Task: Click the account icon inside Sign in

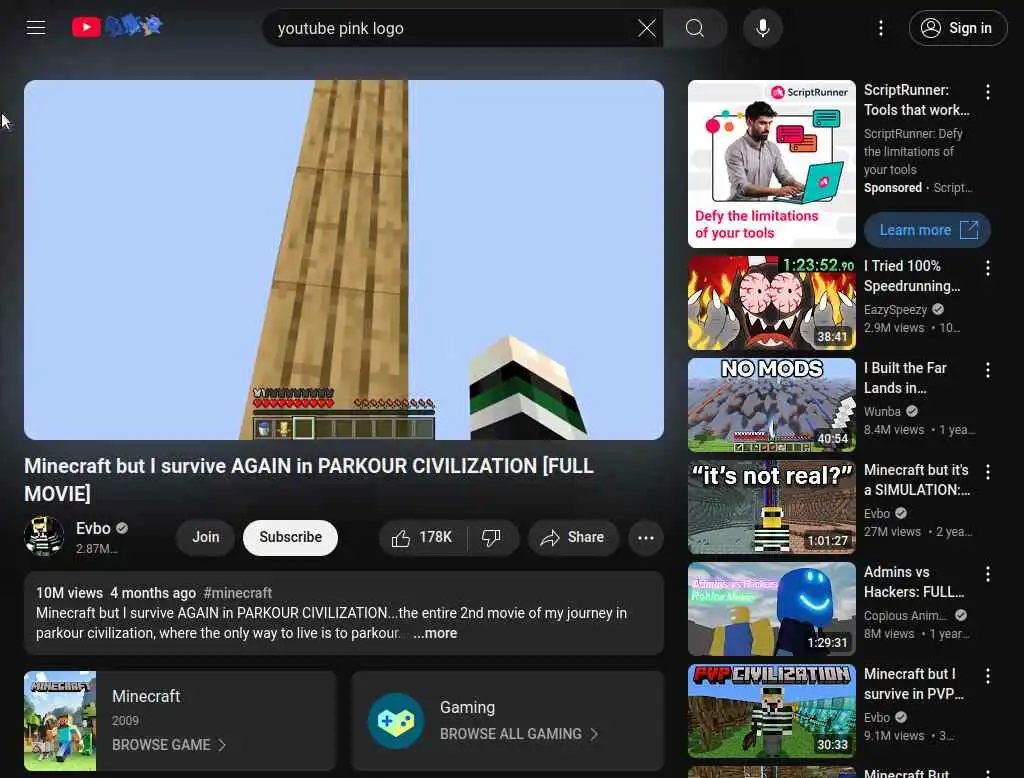Action: [x=930, y=28]
